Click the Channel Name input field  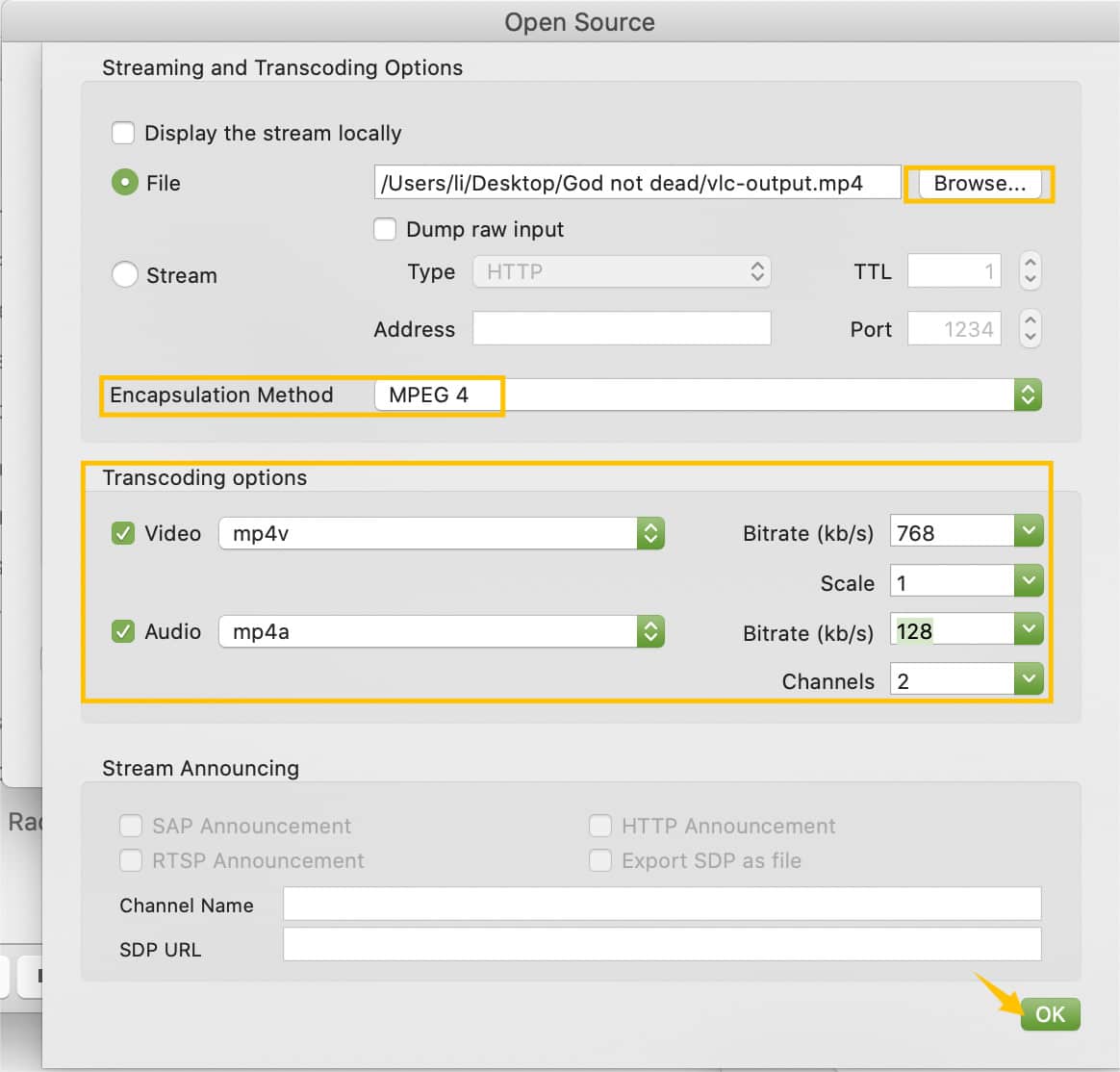661,905
